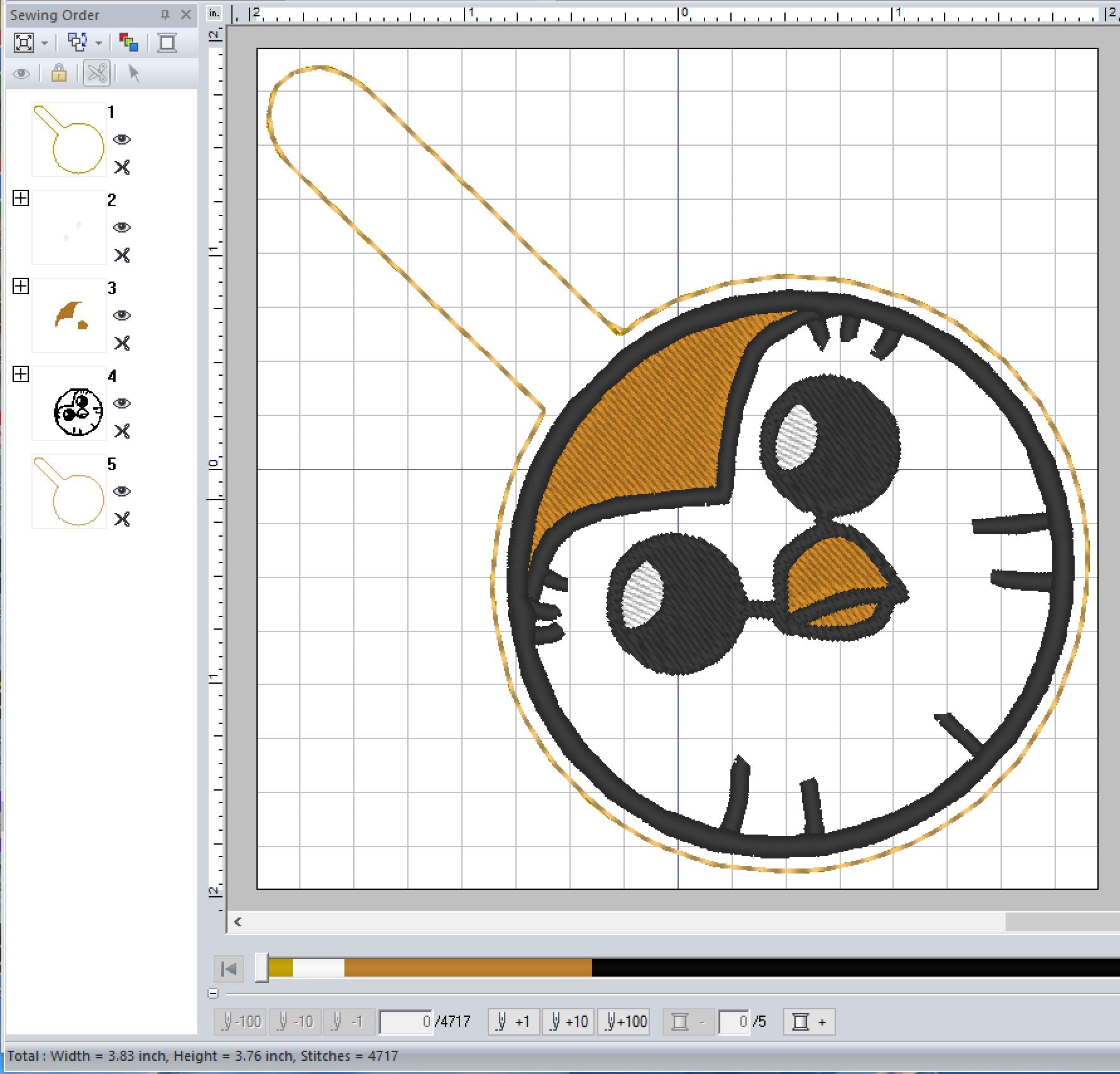The height and width of the screenshot is (1074, 1120).
Task: Open dropdown arrow beside overlapping squares icon
Action: tap(99, 43)
